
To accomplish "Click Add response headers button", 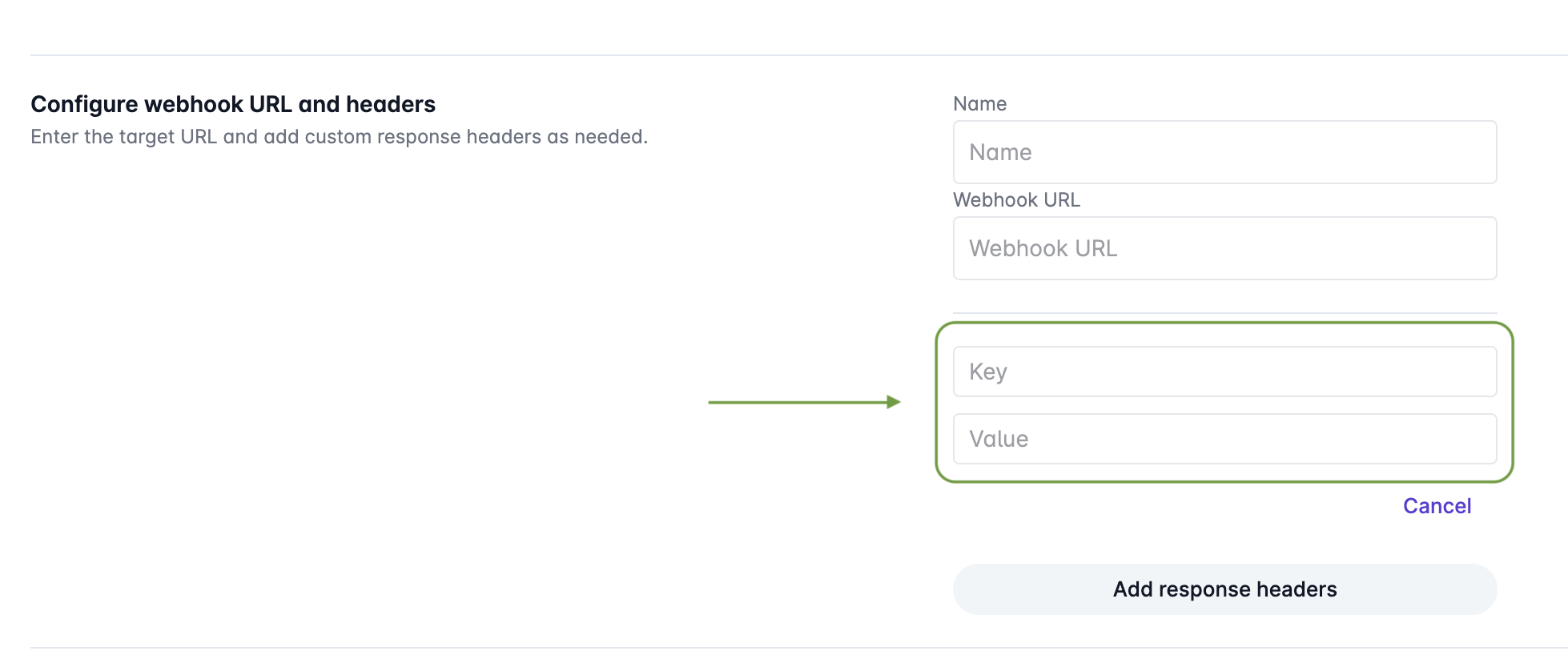I will [x=1224, y=589].
